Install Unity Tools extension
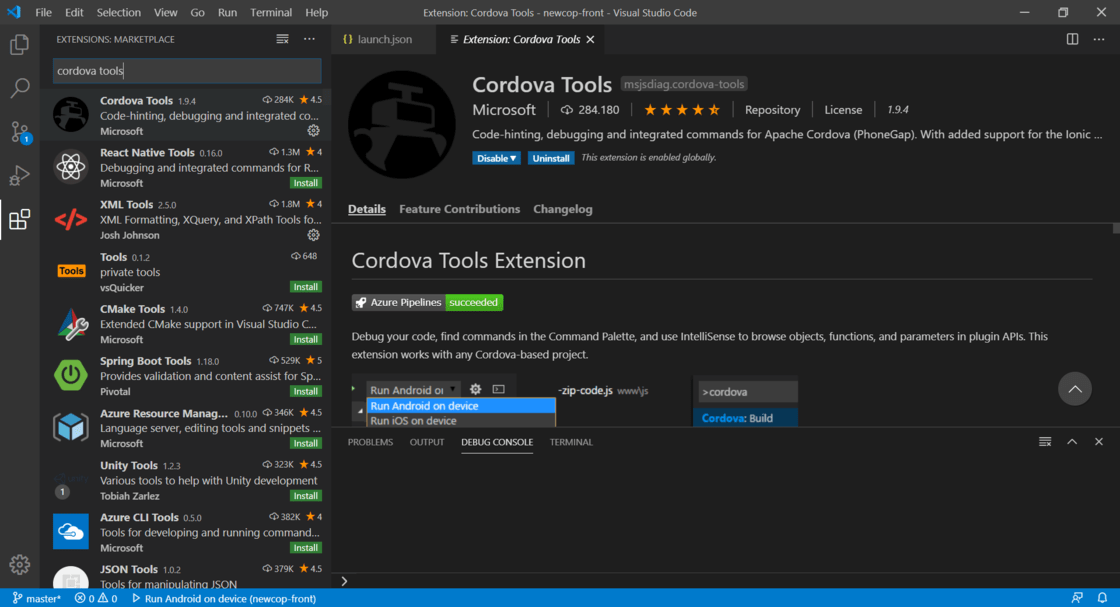This screenshot has width=1120, height=607. tap(306, 496)
